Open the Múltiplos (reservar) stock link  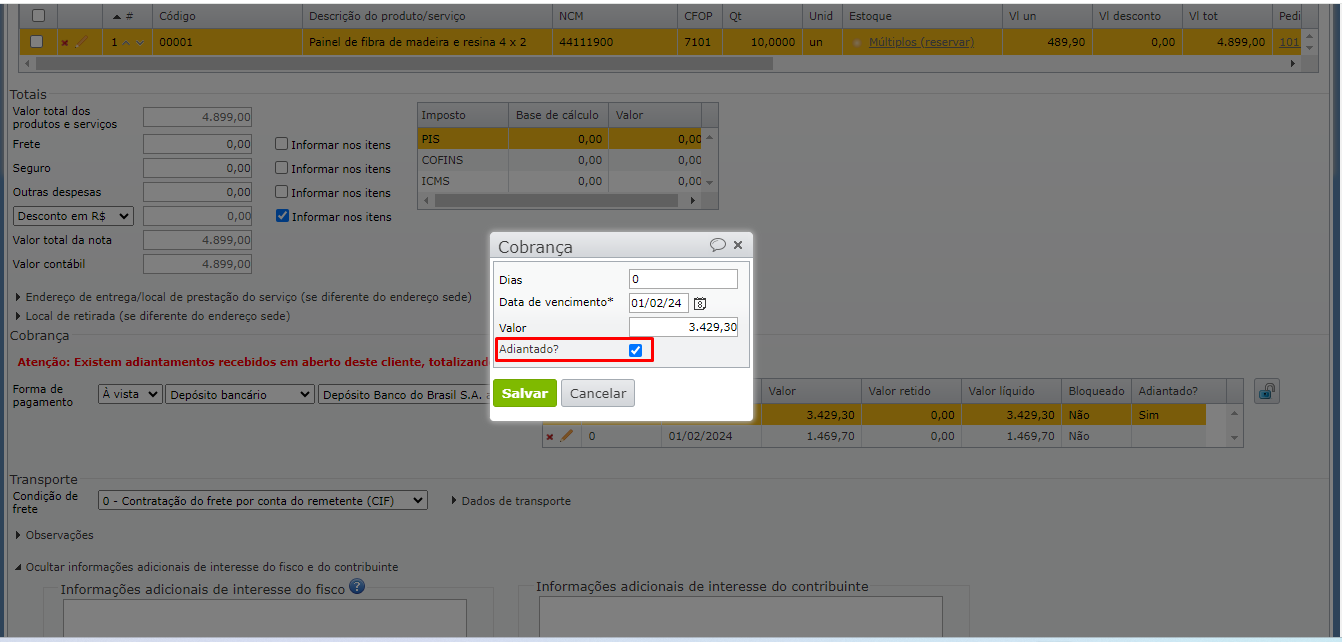921,42
